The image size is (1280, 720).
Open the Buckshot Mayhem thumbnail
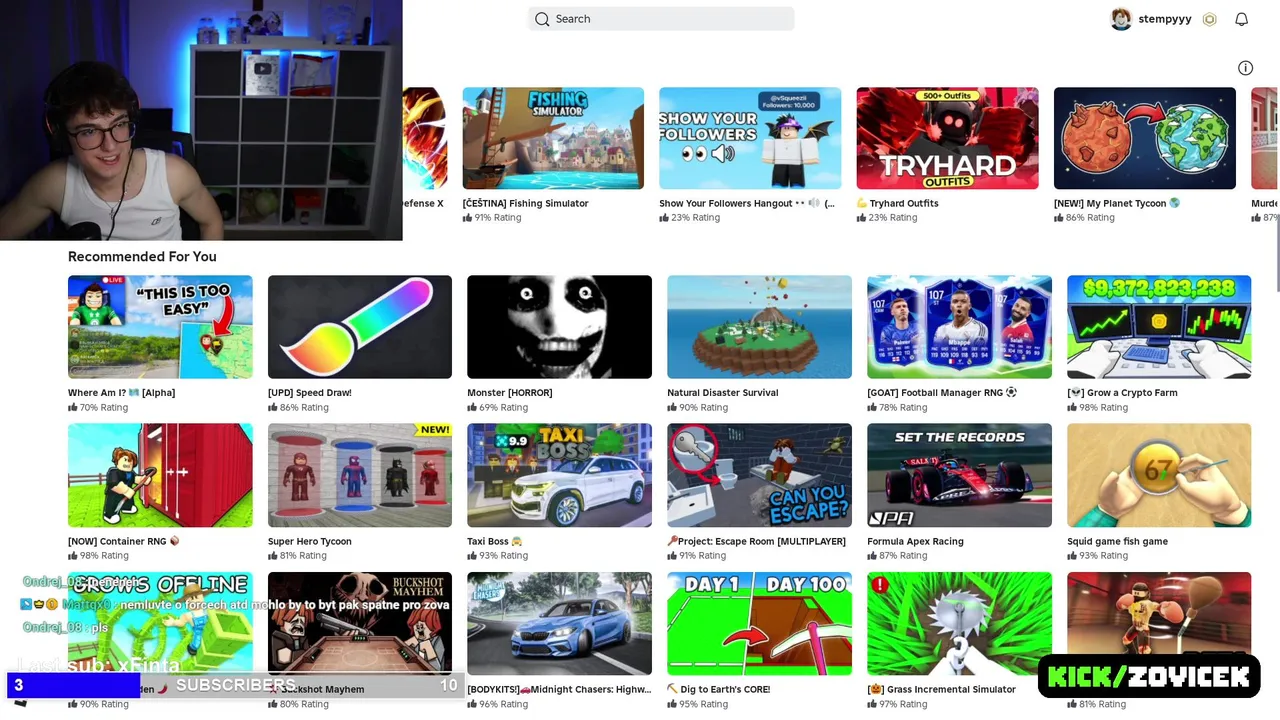pos(360,623)
